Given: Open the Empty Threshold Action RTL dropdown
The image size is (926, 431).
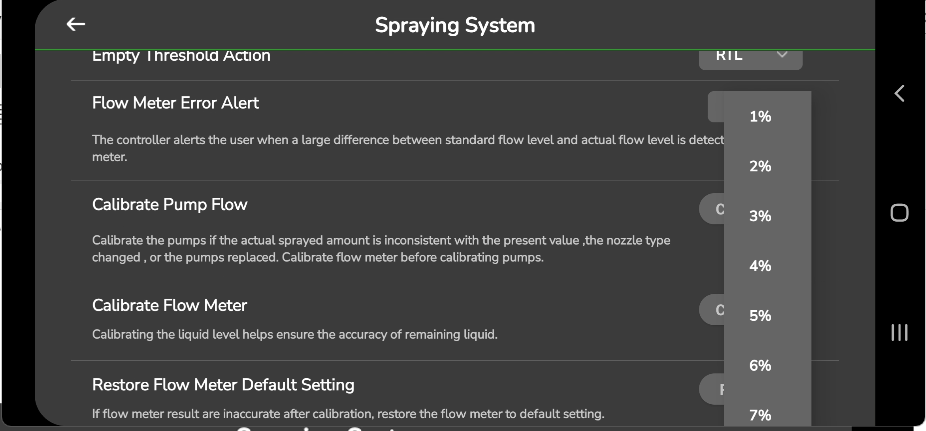Looking at the screenshot, I should 750,57.
